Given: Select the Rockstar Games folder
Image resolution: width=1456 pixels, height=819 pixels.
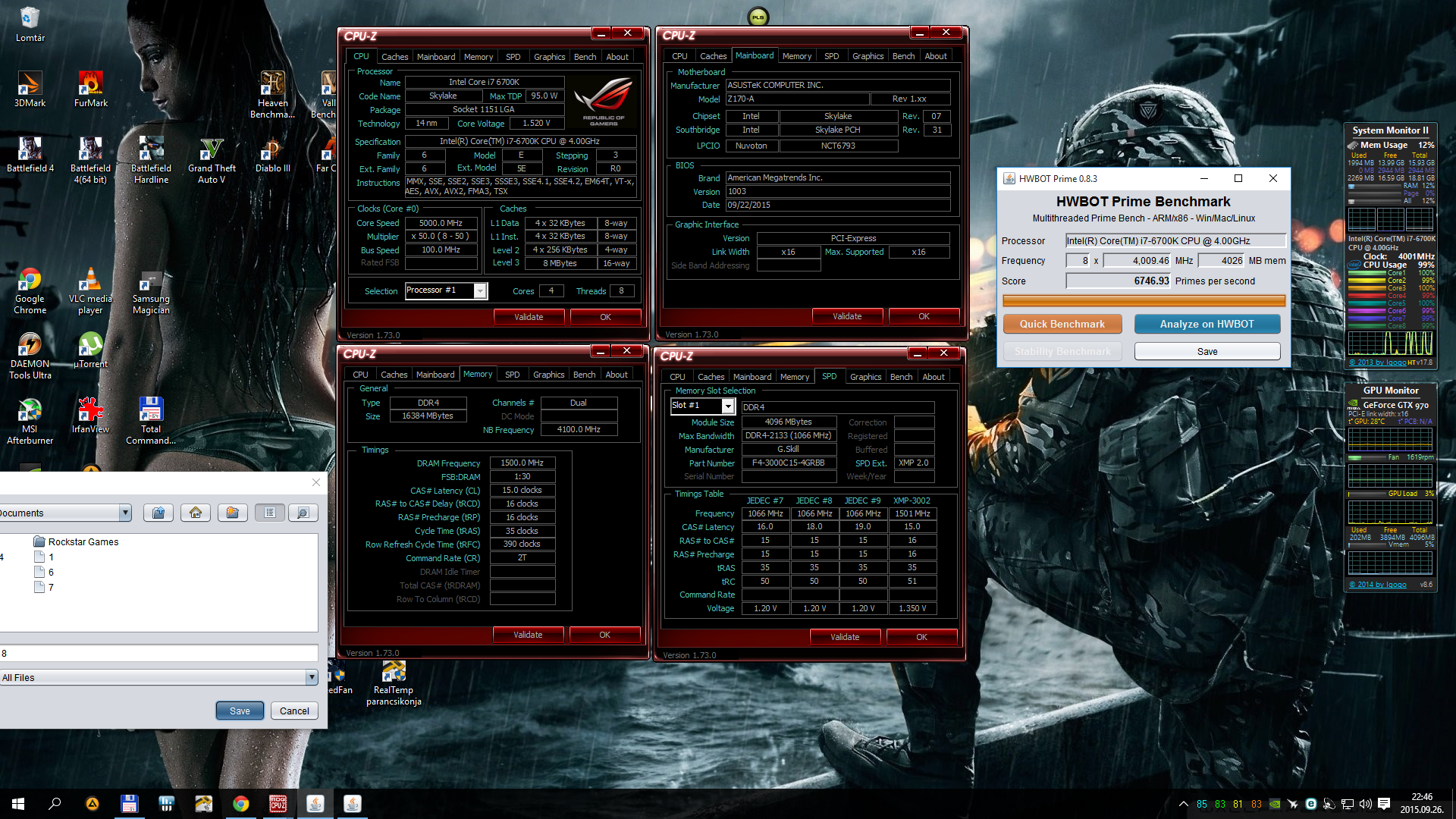Looking at the screenshot, I should (x=76, y=542).
